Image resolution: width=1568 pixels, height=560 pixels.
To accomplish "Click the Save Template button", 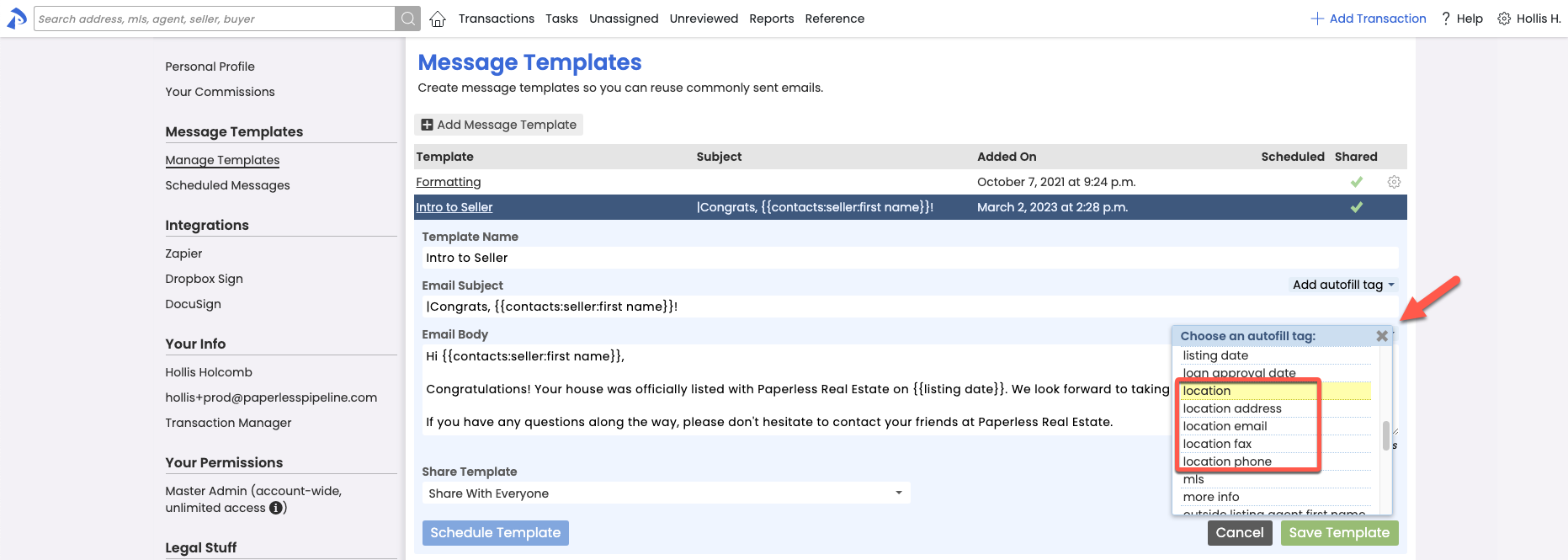I will [x=1339, y=532].
